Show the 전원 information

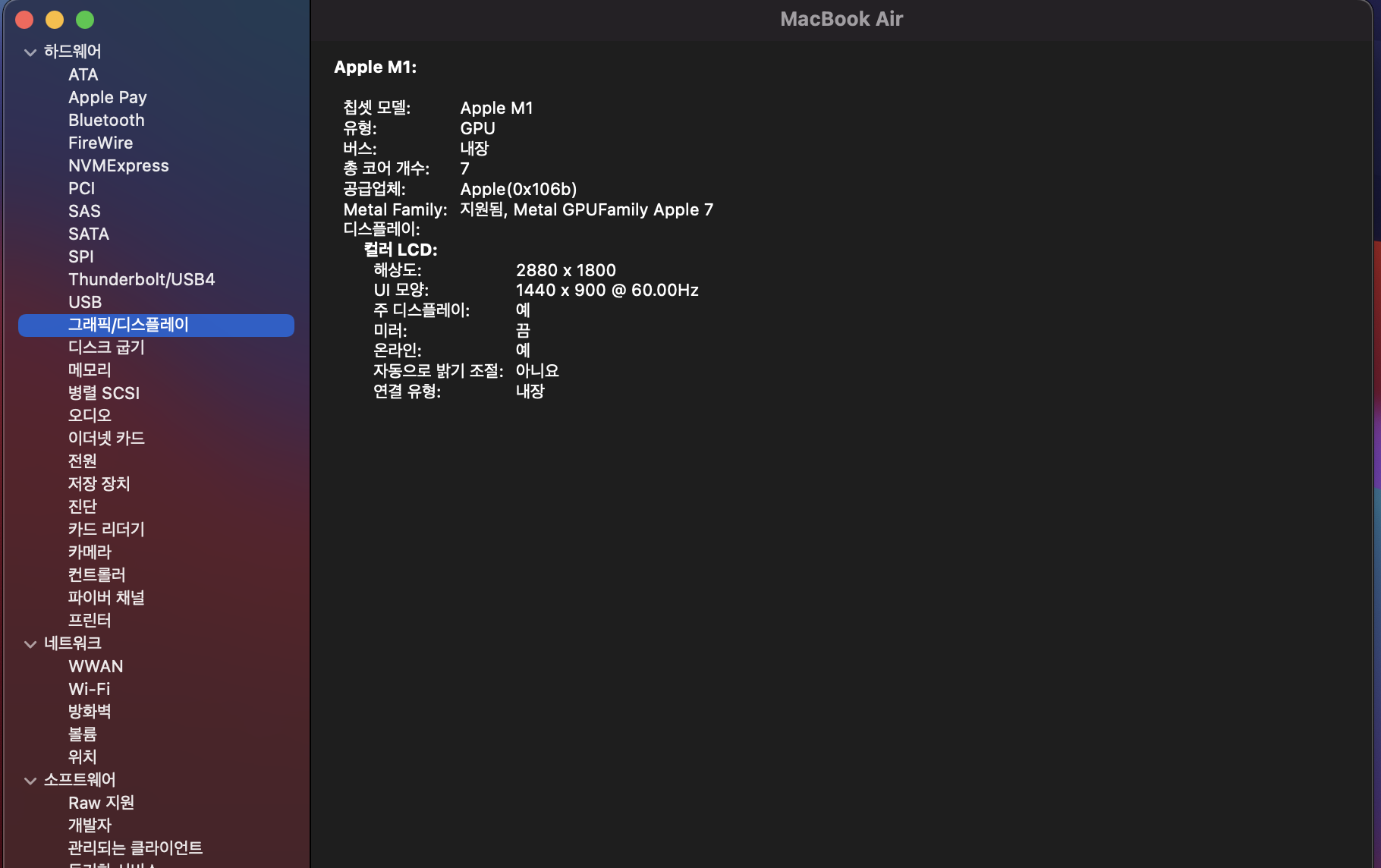click(x=82, y=461)
